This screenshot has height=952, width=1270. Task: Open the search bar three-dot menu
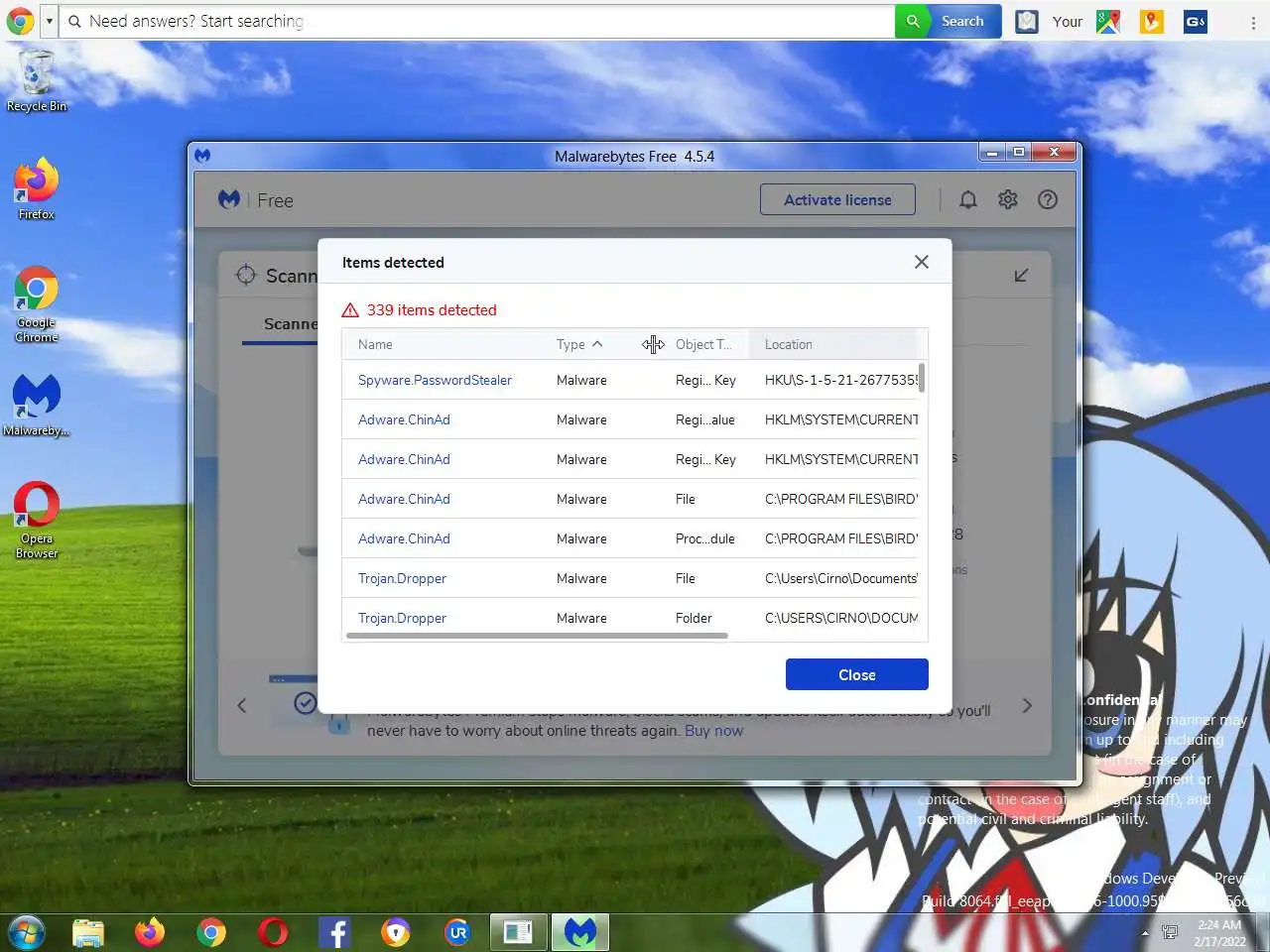pyautogui.click(x=1253, y=22)
